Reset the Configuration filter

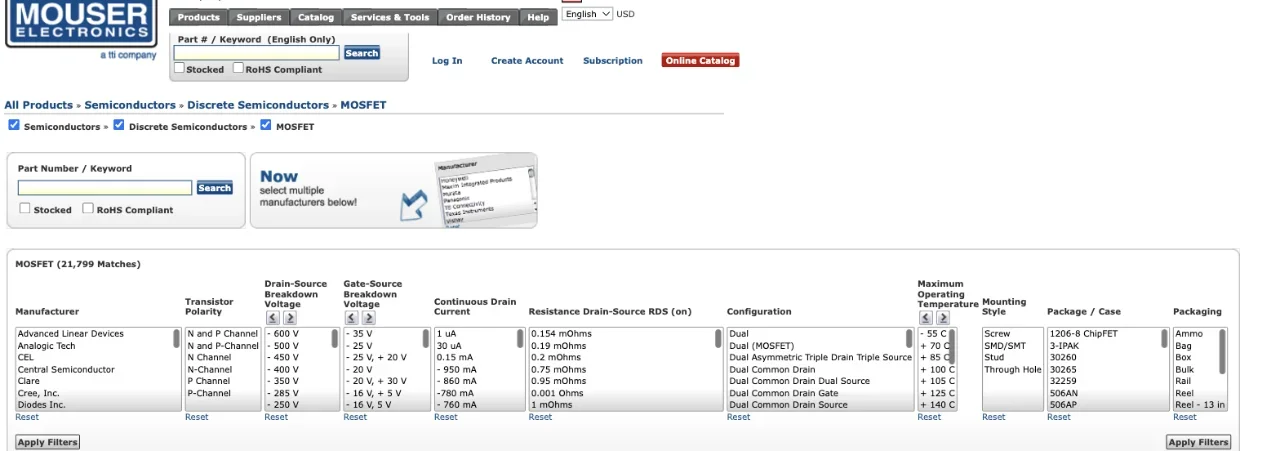click(738, 417)
